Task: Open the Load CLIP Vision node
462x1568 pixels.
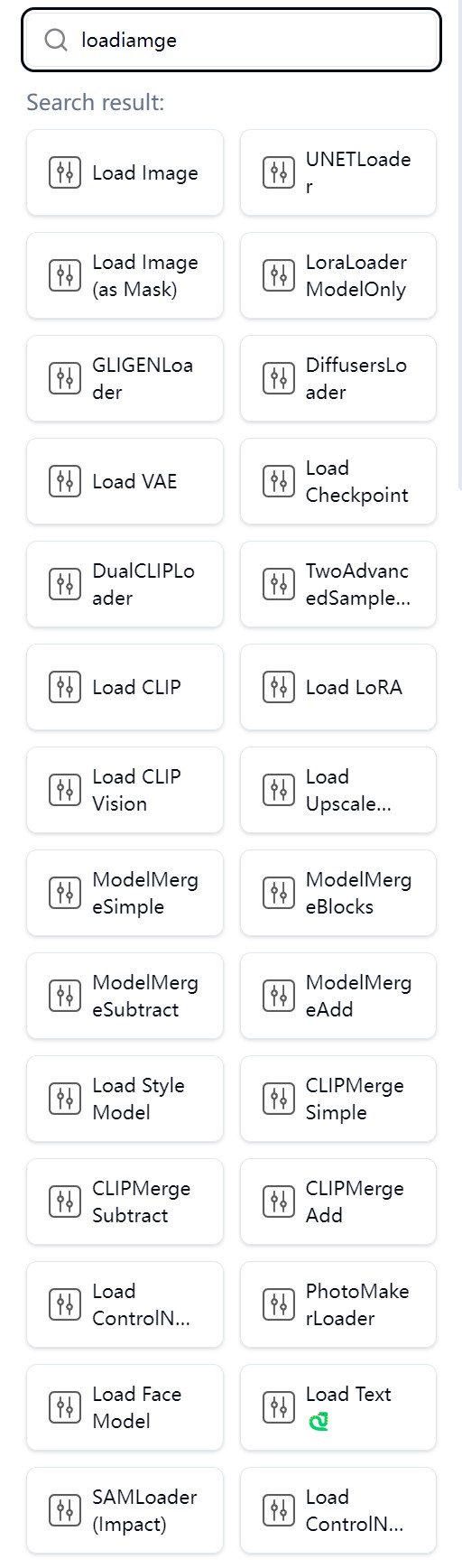Action: [x=125, y=790]
